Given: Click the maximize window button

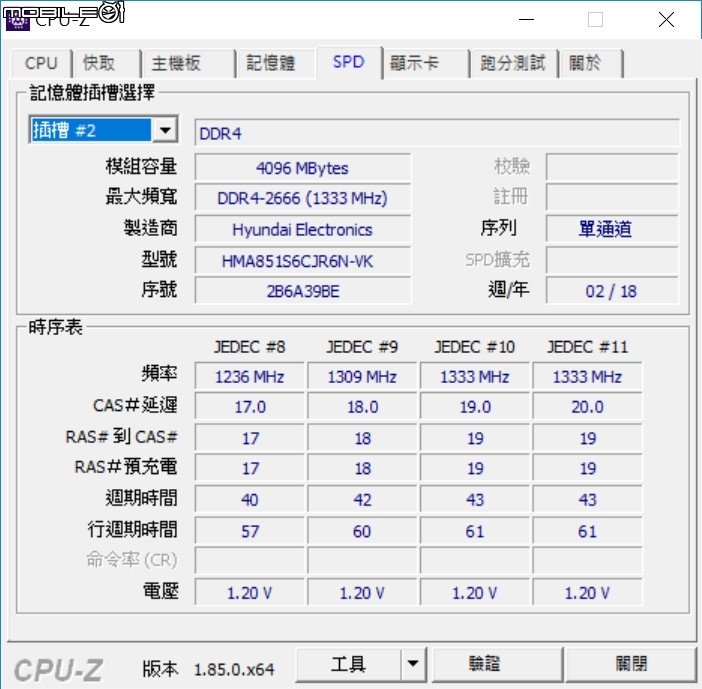Looking at the screenshot, I should point(595,20).
